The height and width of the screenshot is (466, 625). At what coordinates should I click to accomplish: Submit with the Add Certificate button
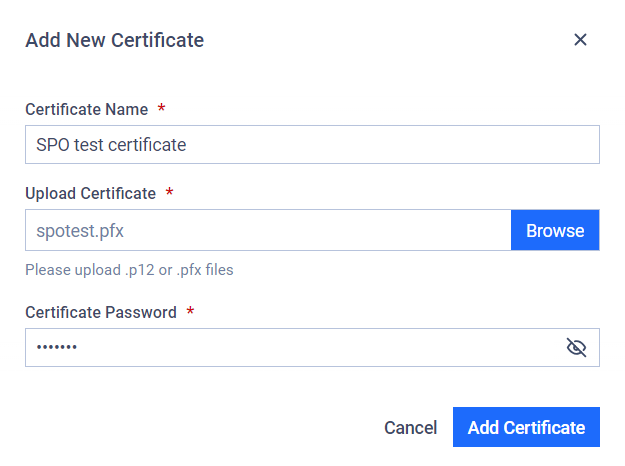(x=526, y=427)
